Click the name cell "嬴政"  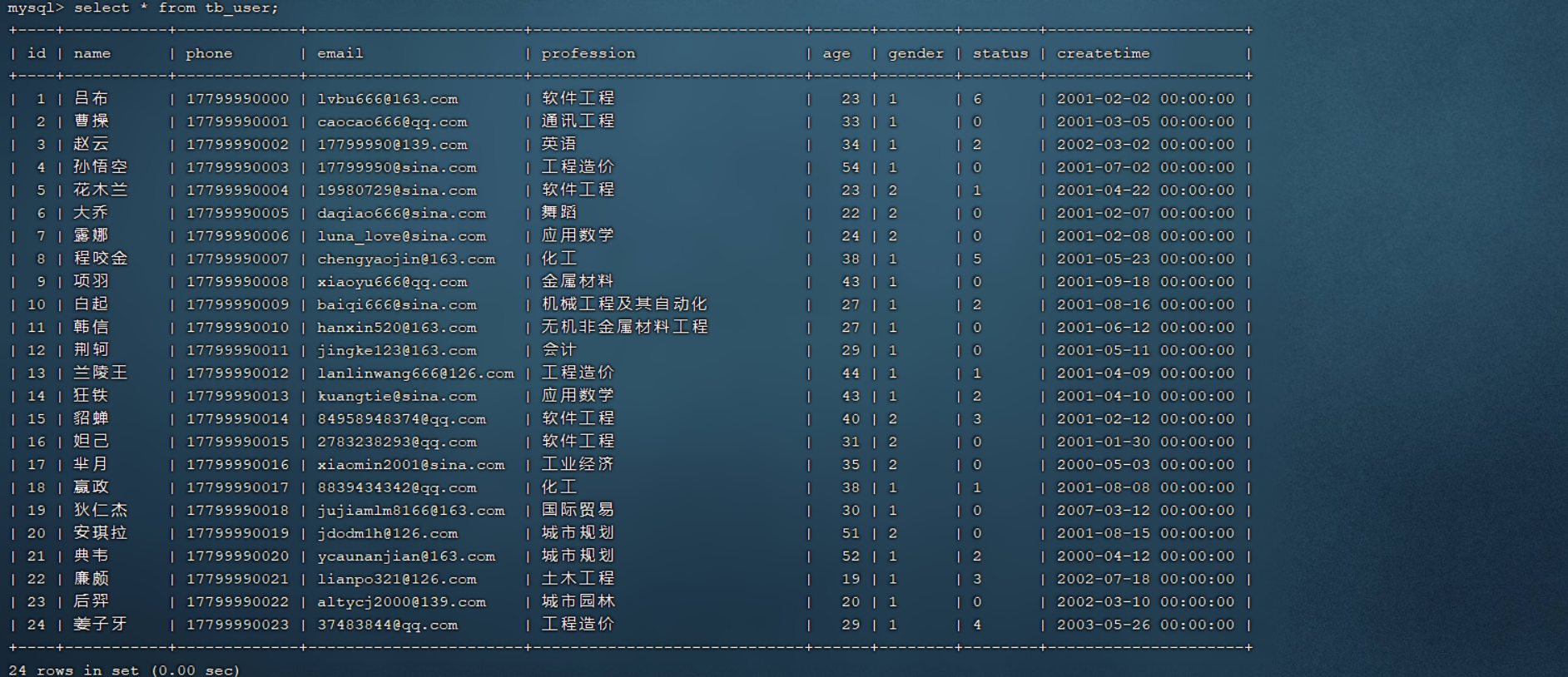(x=91, y=487)
